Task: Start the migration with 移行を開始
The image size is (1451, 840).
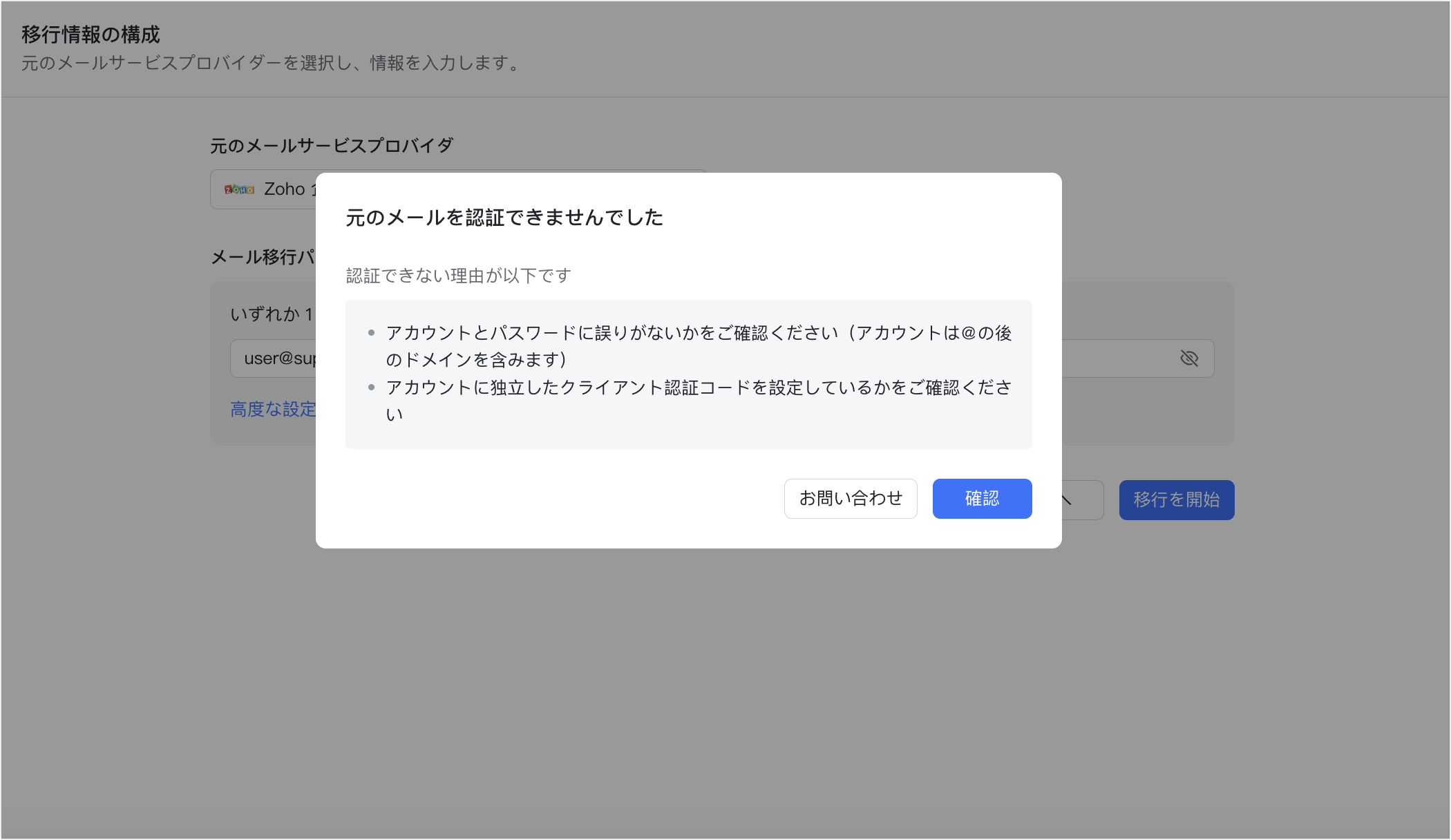Action: [1176, 499]
